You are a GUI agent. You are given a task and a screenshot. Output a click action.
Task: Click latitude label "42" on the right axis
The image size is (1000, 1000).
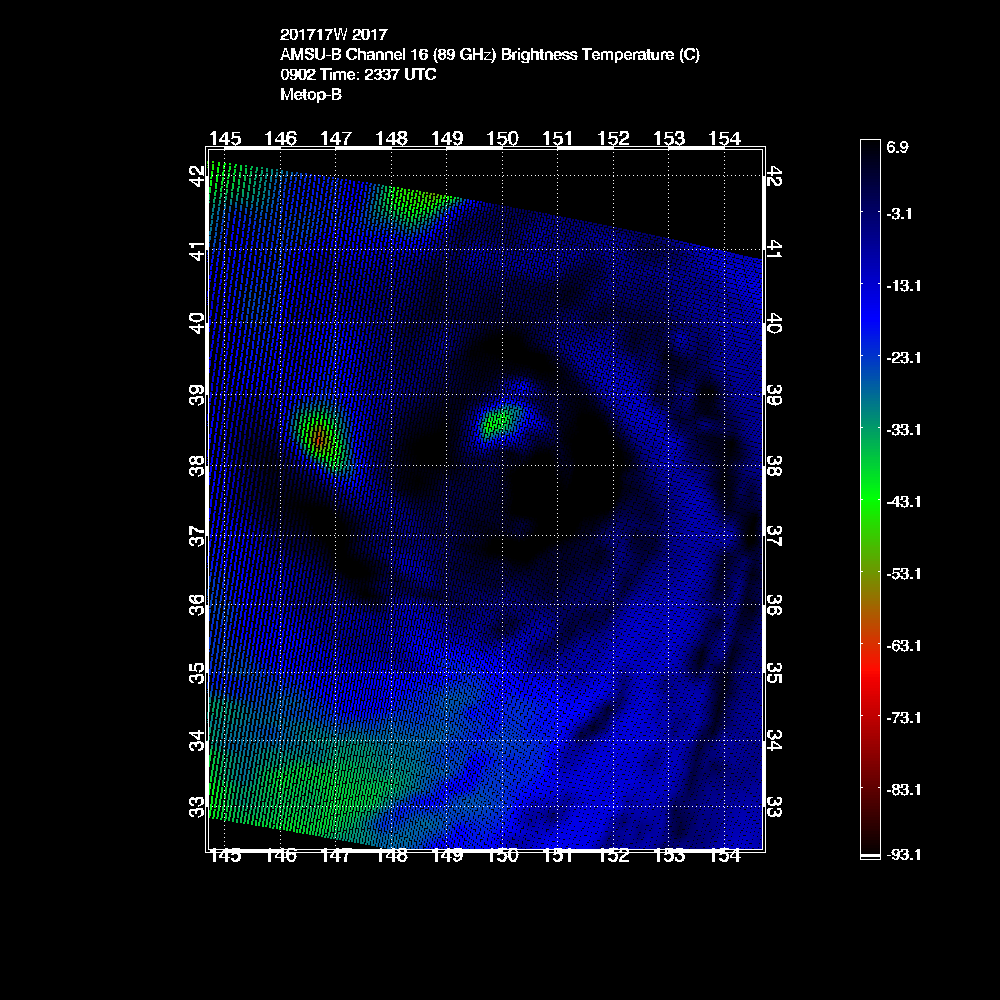tap(774, 176)
